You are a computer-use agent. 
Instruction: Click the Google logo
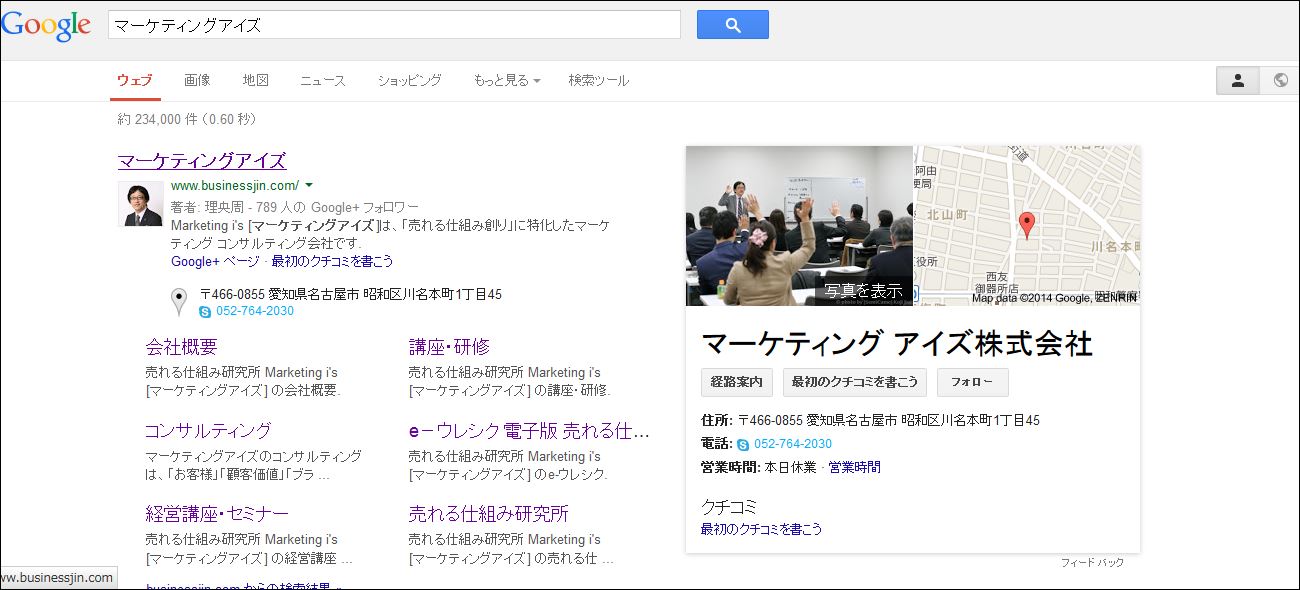click(46, 27)
